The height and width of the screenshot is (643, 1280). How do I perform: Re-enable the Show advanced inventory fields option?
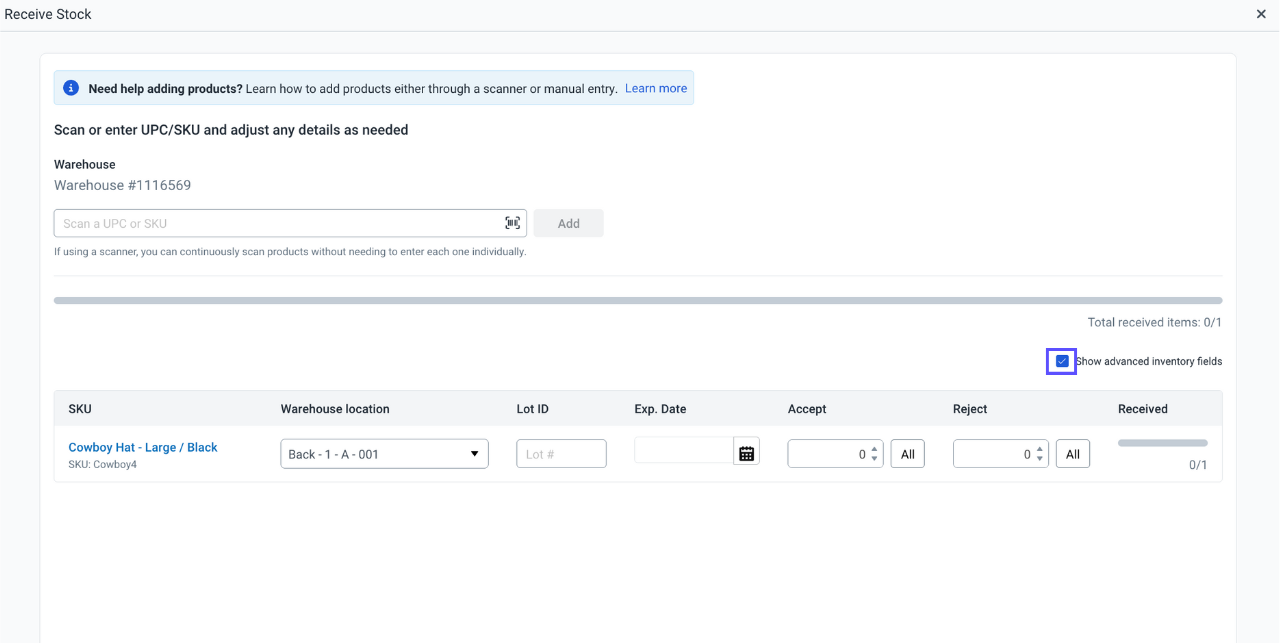click(x=1060, y=361)
